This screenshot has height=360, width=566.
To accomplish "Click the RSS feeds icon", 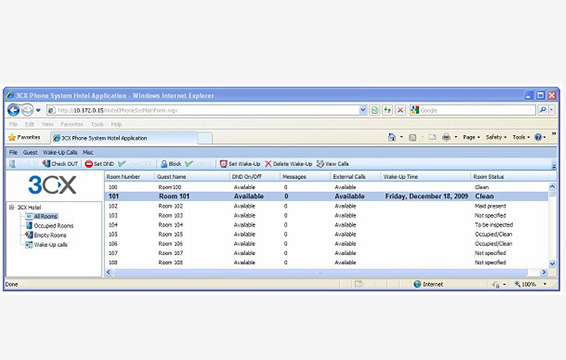I will click(413, 137).
